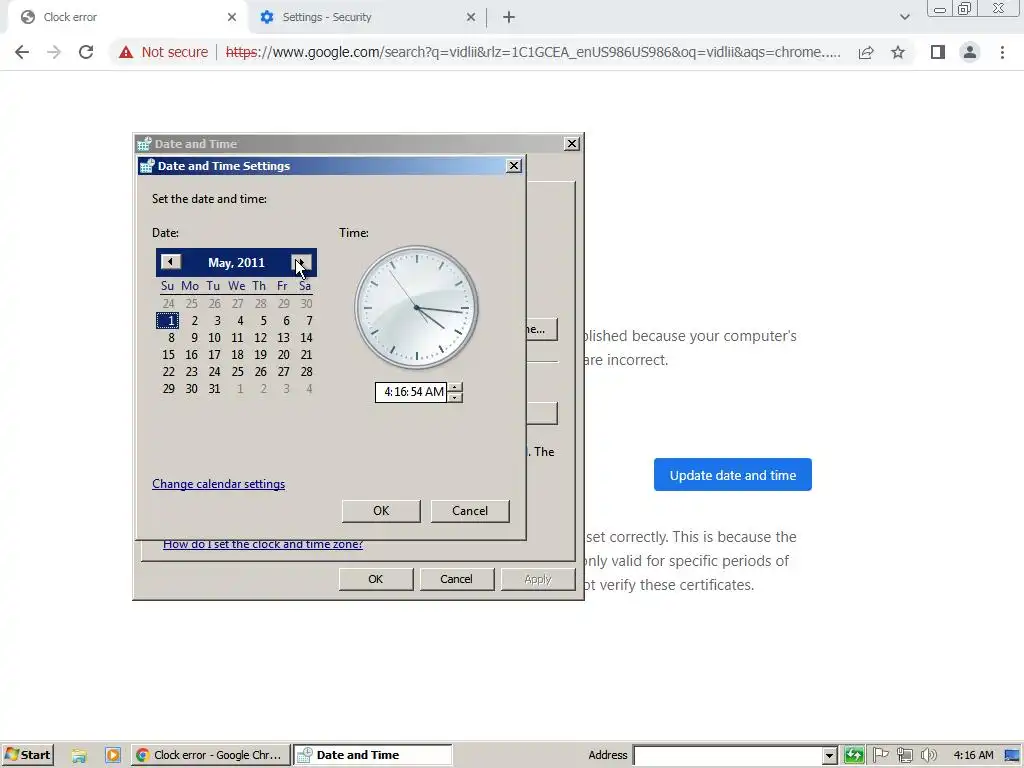This screenshot has height=768, width=1024.
Task: Increase time with the up spinner arrow
Action: 455,387
